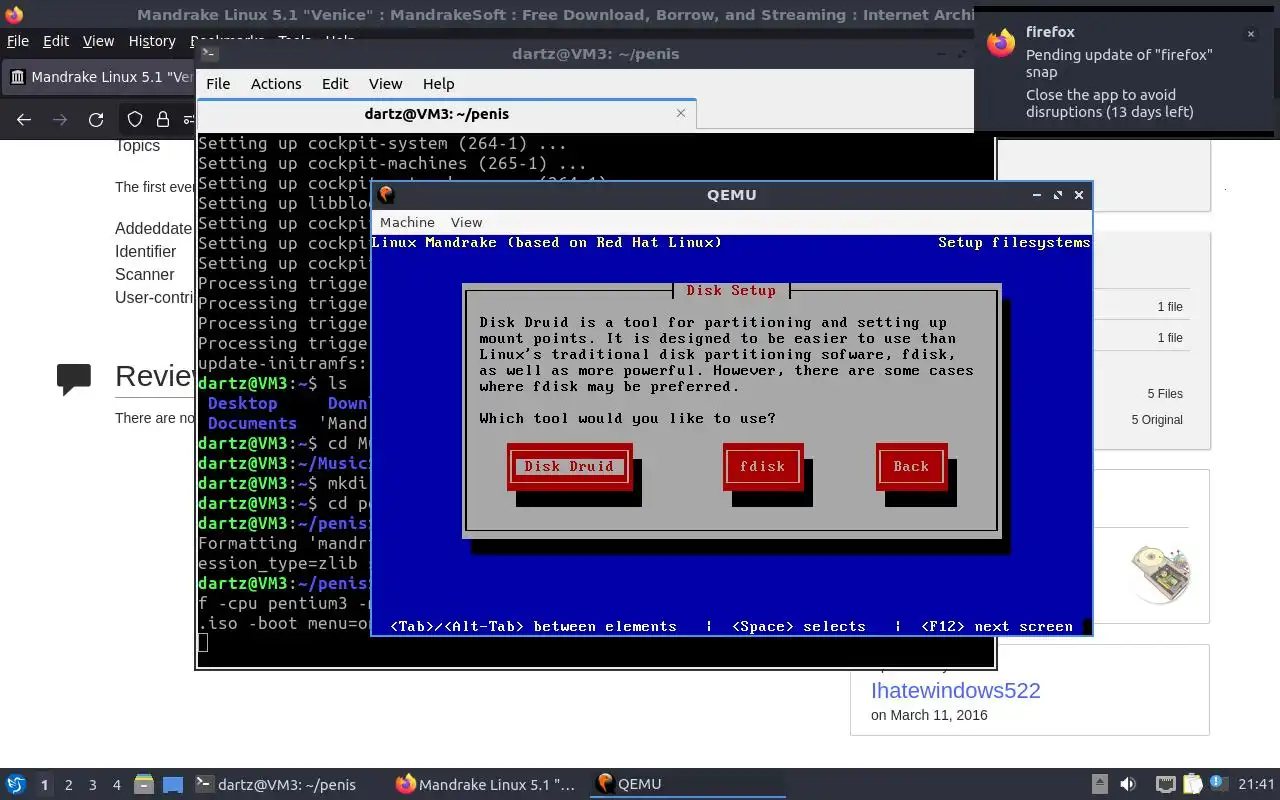
Task: Open Firefox File menu
Action: (x=17, y=41)
